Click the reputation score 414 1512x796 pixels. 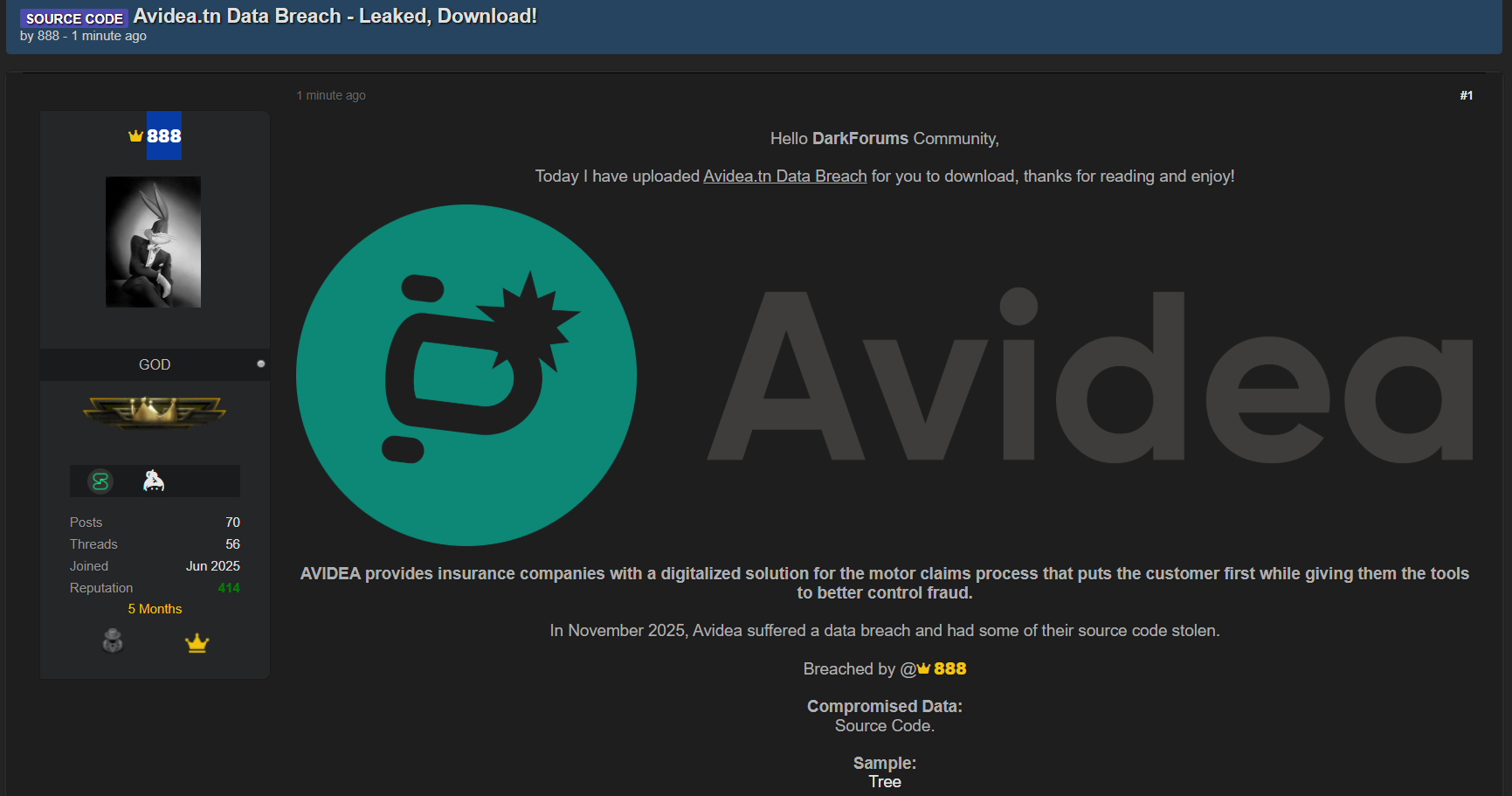(229, 588)
